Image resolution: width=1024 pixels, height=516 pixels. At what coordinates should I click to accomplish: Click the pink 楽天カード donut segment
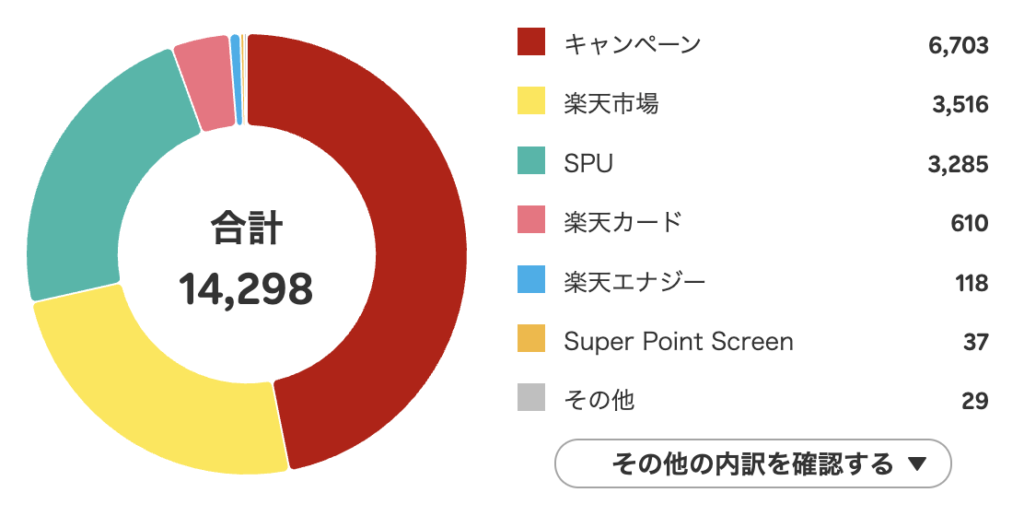[x=203, y=83]
